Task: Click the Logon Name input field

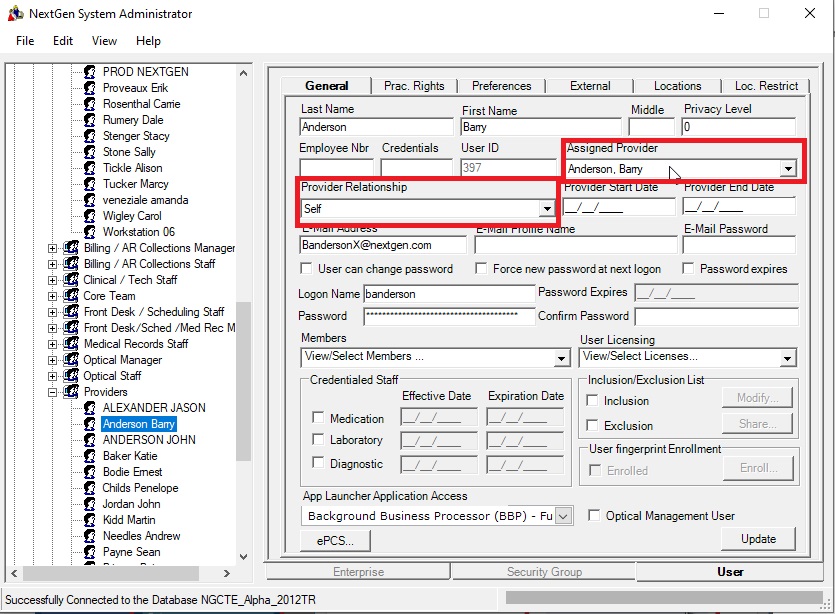Action: click(x=449, y=294)
